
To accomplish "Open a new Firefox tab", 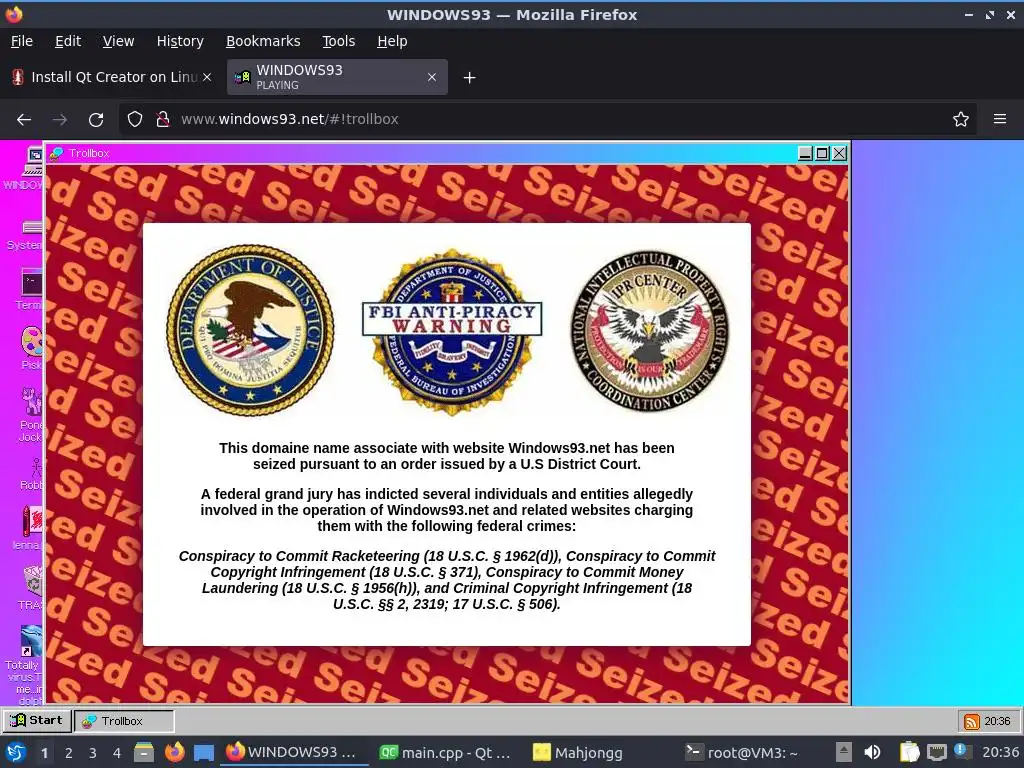I will click(x=469, y=78).
